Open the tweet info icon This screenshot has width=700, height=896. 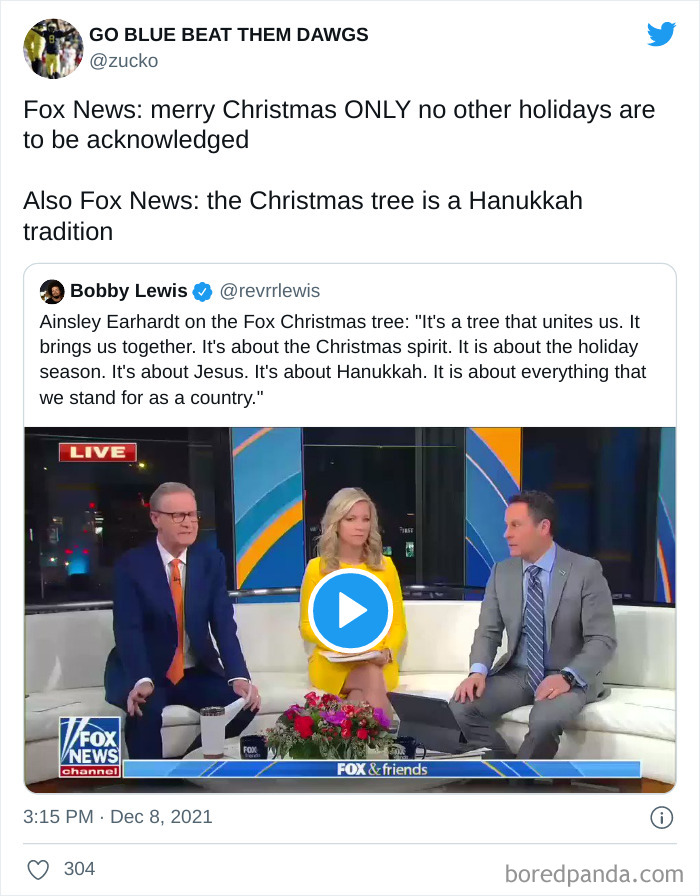tap(662, 818)
